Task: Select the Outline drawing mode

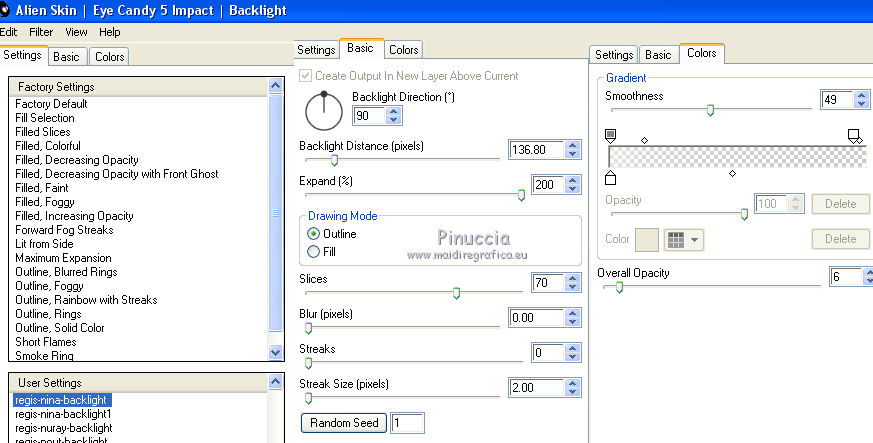Action: pos(313,234)
